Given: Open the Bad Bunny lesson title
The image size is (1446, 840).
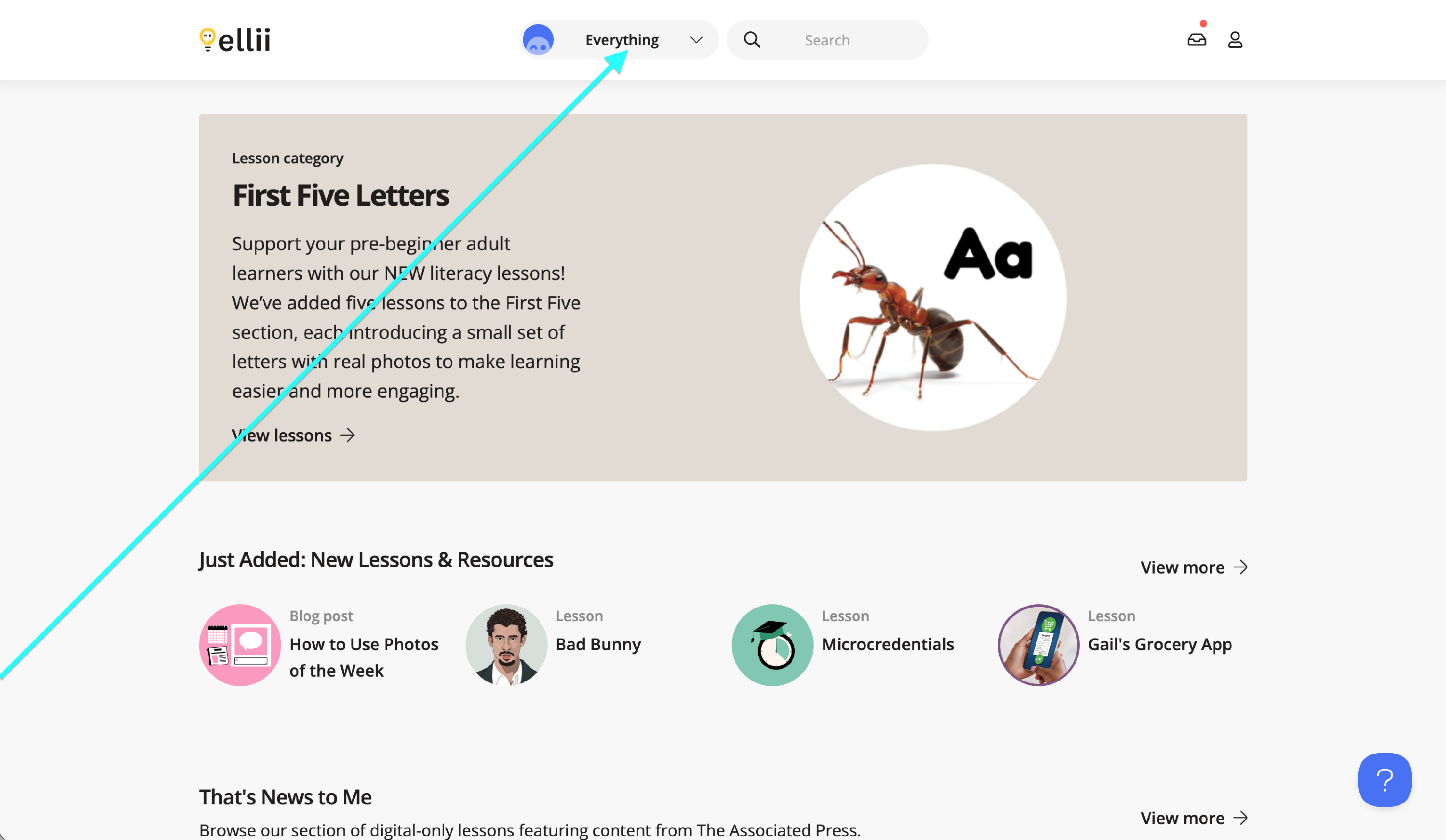Looking at the screenshot, I should point(598,644).
